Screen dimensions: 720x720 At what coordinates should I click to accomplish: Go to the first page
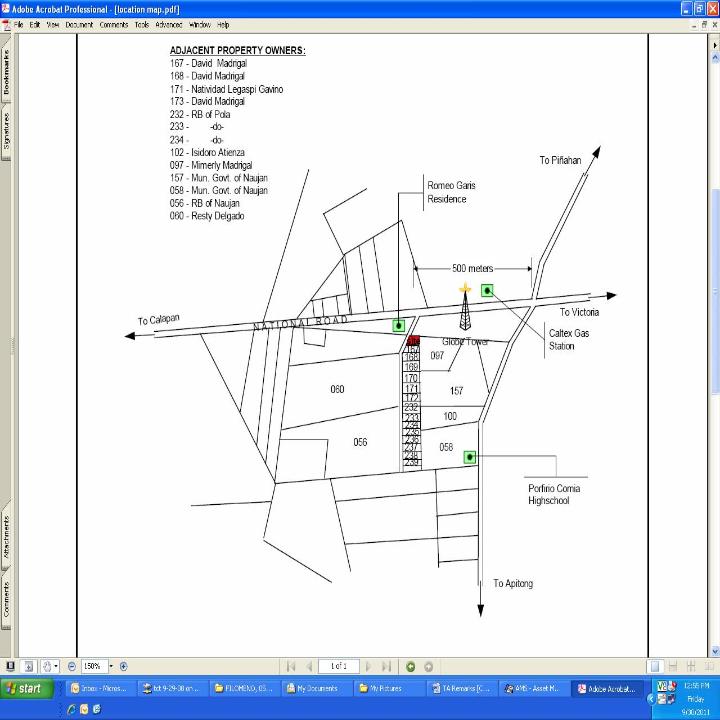[291, 666]
